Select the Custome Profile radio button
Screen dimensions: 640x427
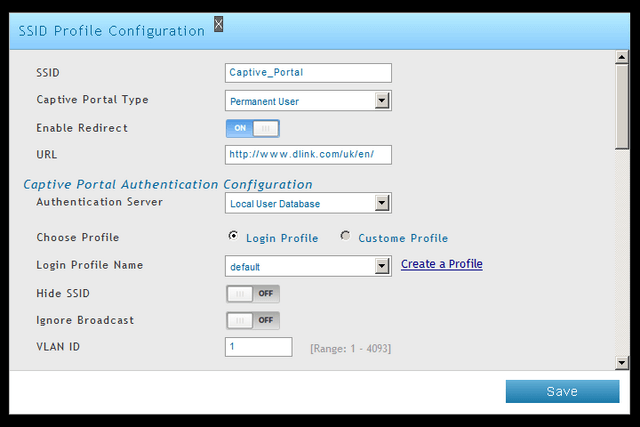345,236
